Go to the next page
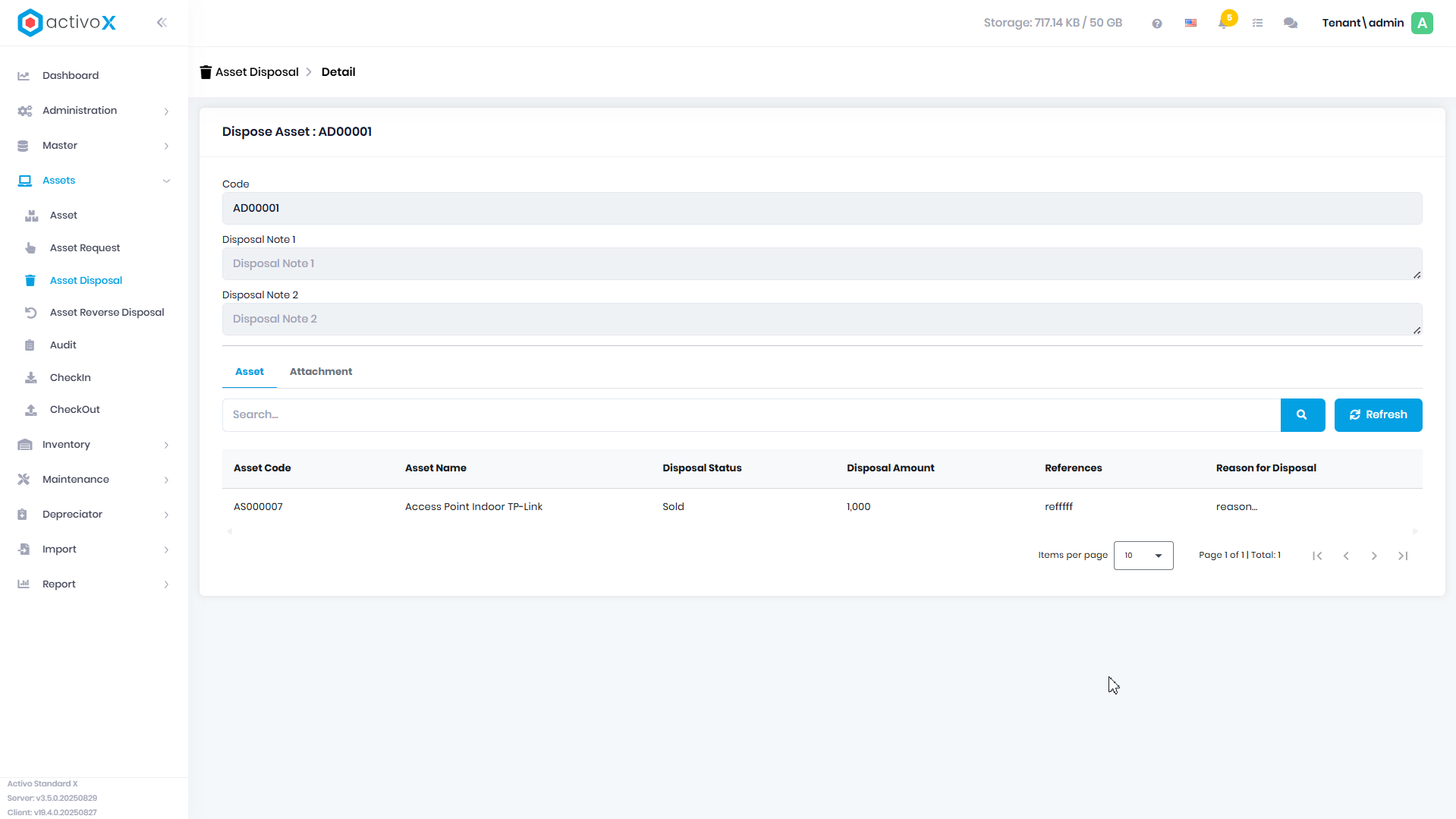This screenshot has width=1456, height=819. pos(1374,556)
